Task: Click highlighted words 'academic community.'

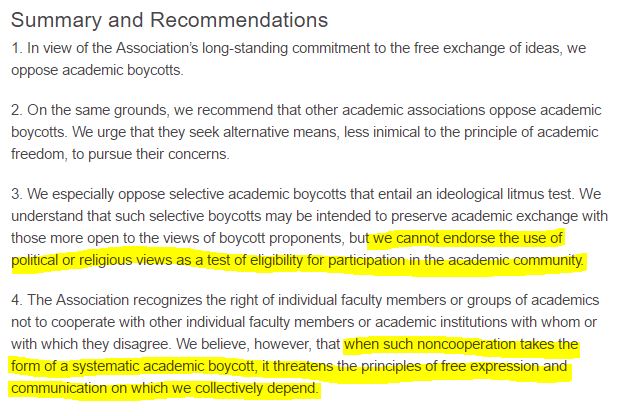Action: (516, 260)
